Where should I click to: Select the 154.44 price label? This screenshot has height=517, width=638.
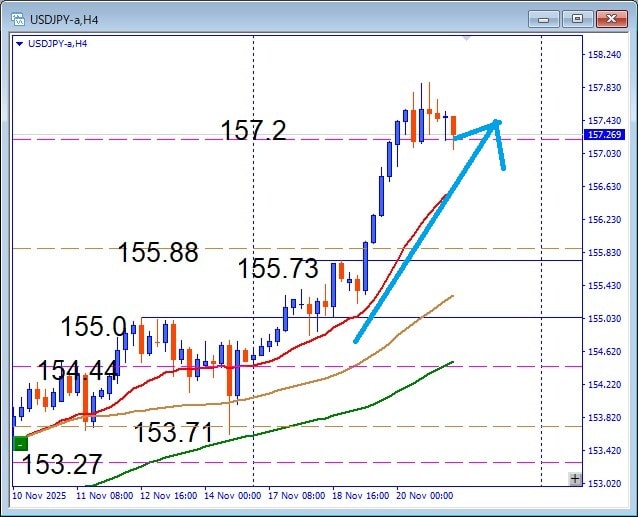pyautogui.click(x=78, y=371)
